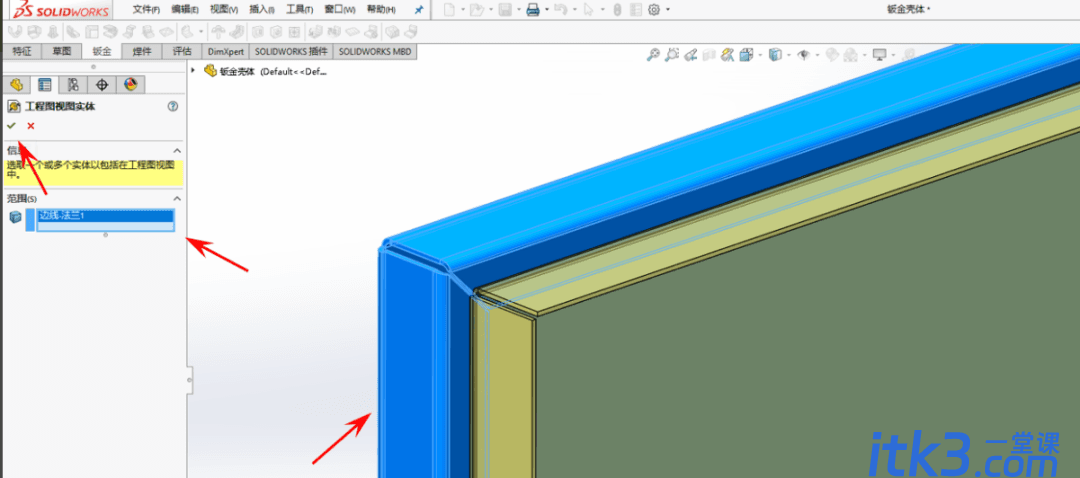Screen dimensions: 1080x478
Task: Switch to the 焊件 tab
Action: tap(142, 52)
